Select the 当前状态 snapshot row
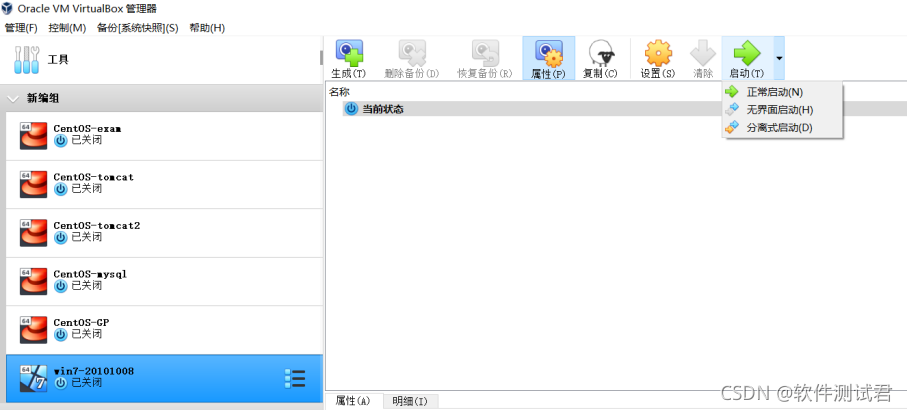This screenshot has height=411, width=908. (624, 109)
